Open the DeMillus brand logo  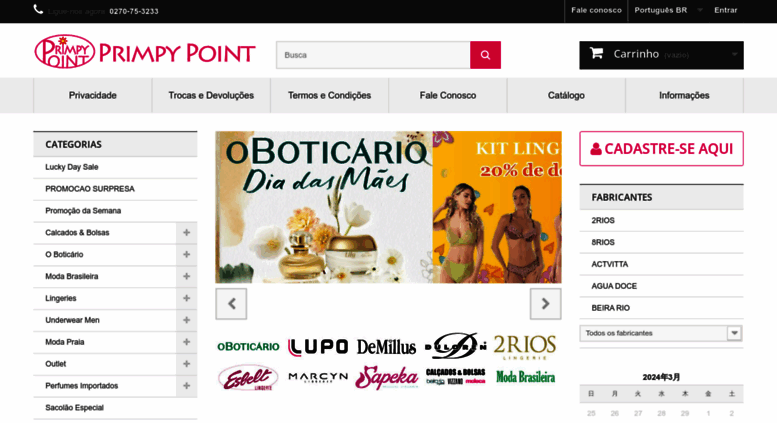(x=386, y=347)
